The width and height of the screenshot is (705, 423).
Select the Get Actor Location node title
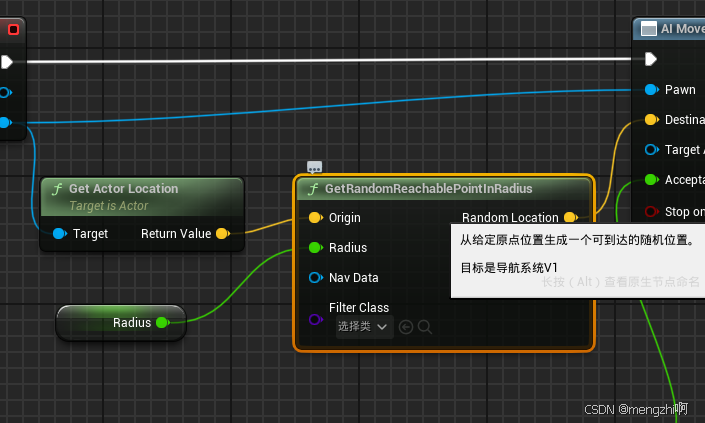click(x=124, y=189)
